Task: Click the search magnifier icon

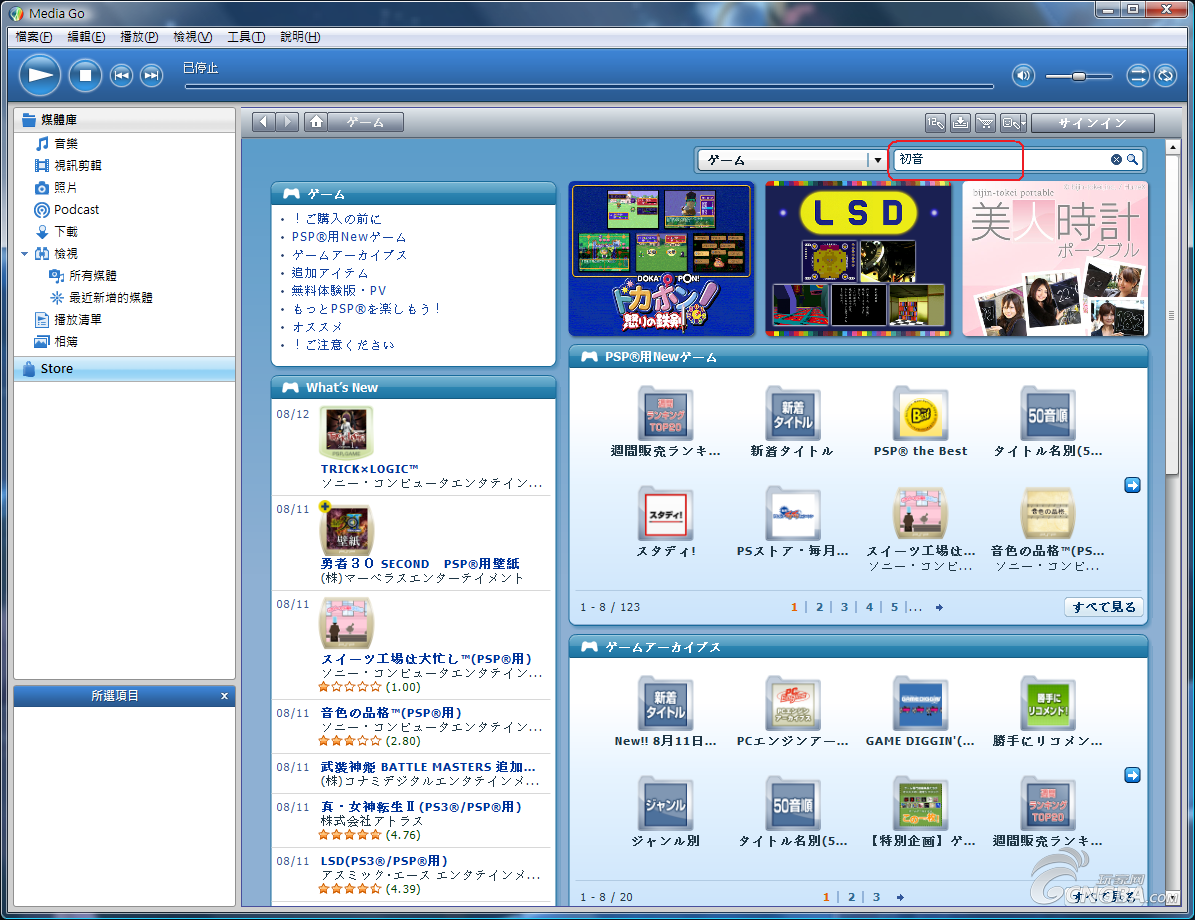Action: tap(1133, 159)
